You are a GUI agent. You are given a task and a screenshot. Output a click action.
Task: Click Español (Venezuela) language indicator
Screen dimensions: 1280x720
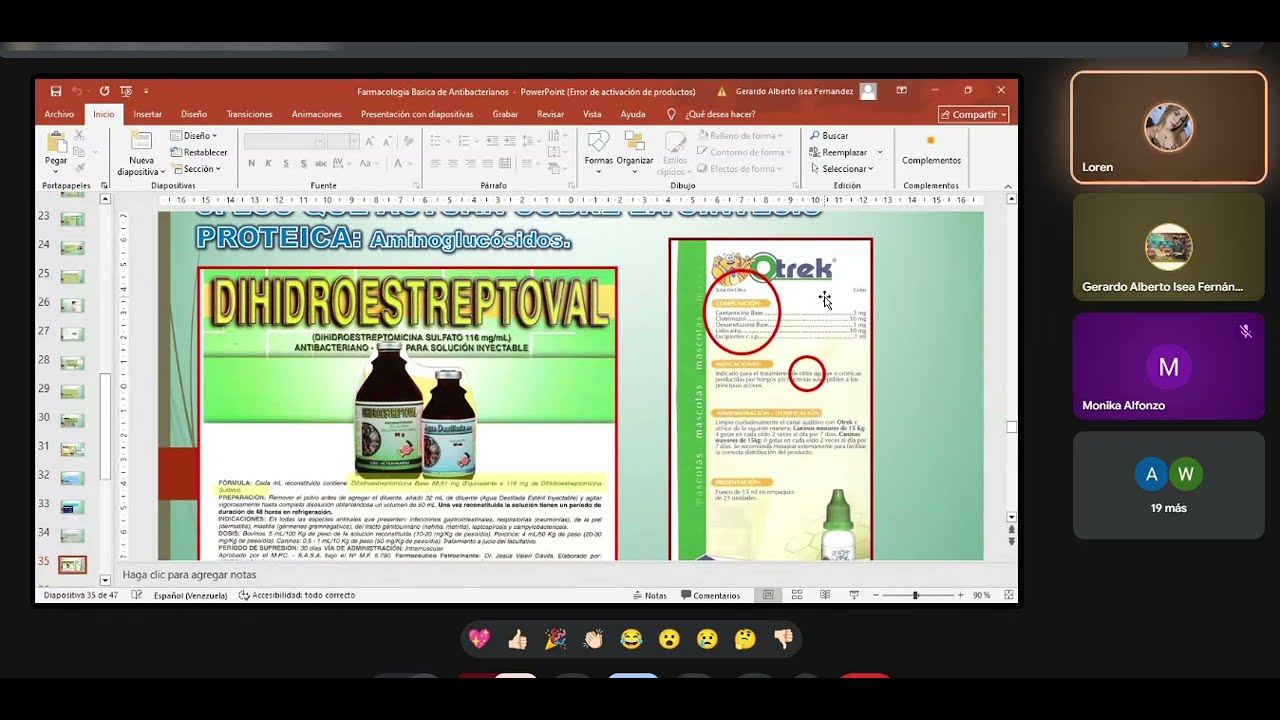[190, 595]
